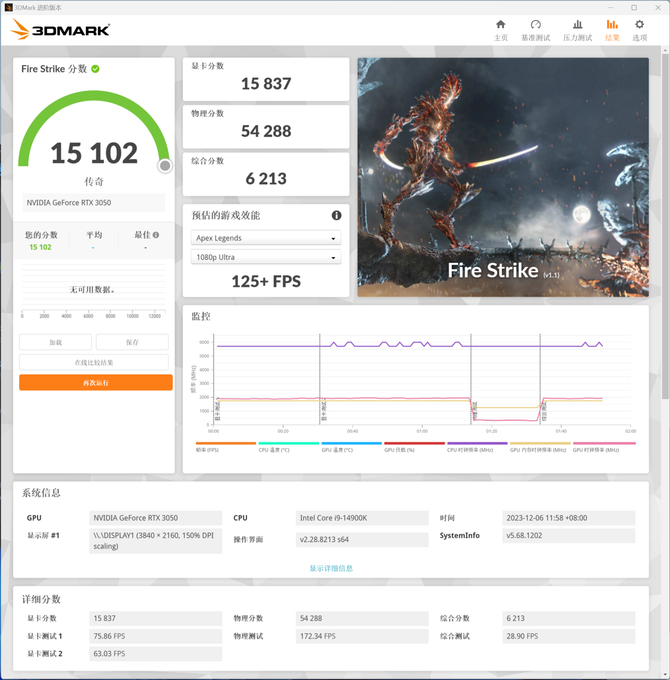Click the 在线比较结果 button
Screen dimensions: 670x680
pyautogui.click(x=95, y=362)
